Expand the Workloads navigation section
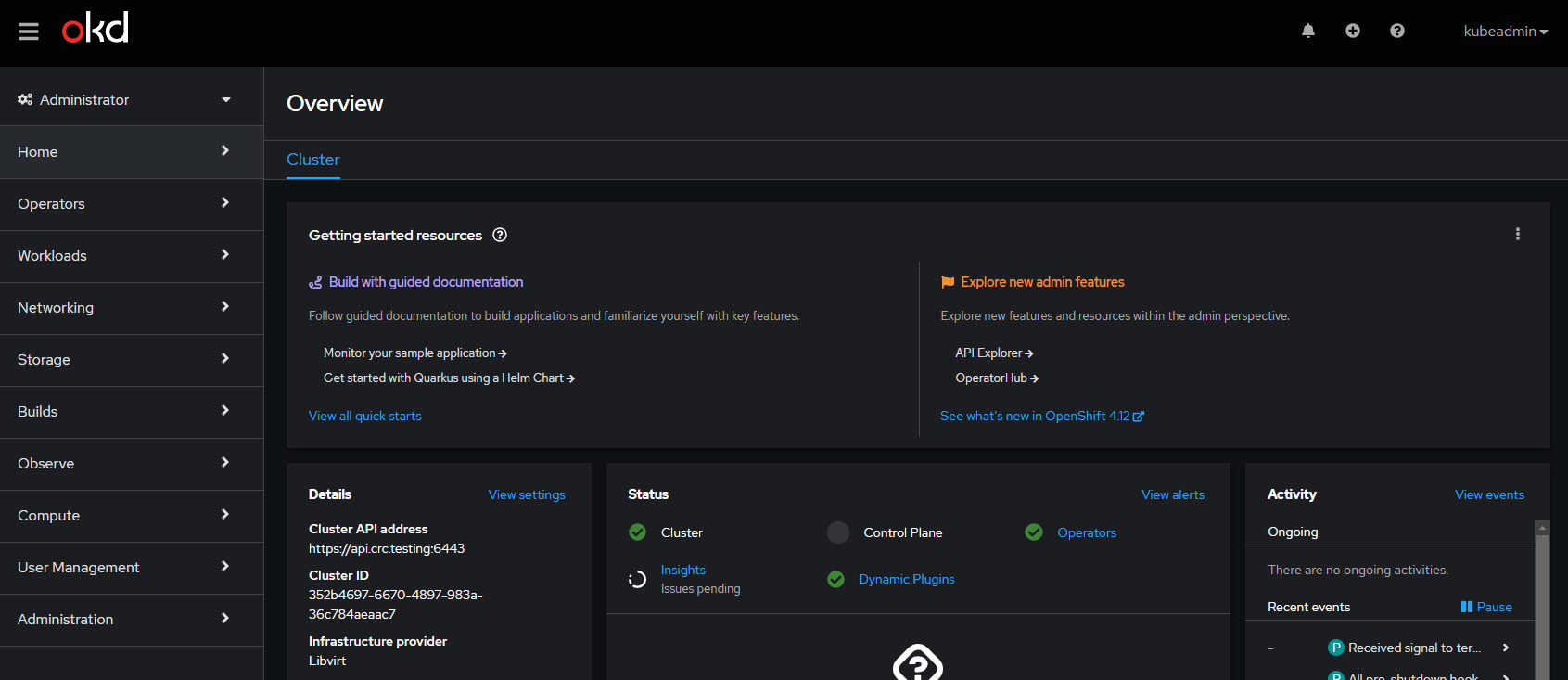Image resolution: width=1568 pixels, height=680 pixels. (x=132, y=256)
